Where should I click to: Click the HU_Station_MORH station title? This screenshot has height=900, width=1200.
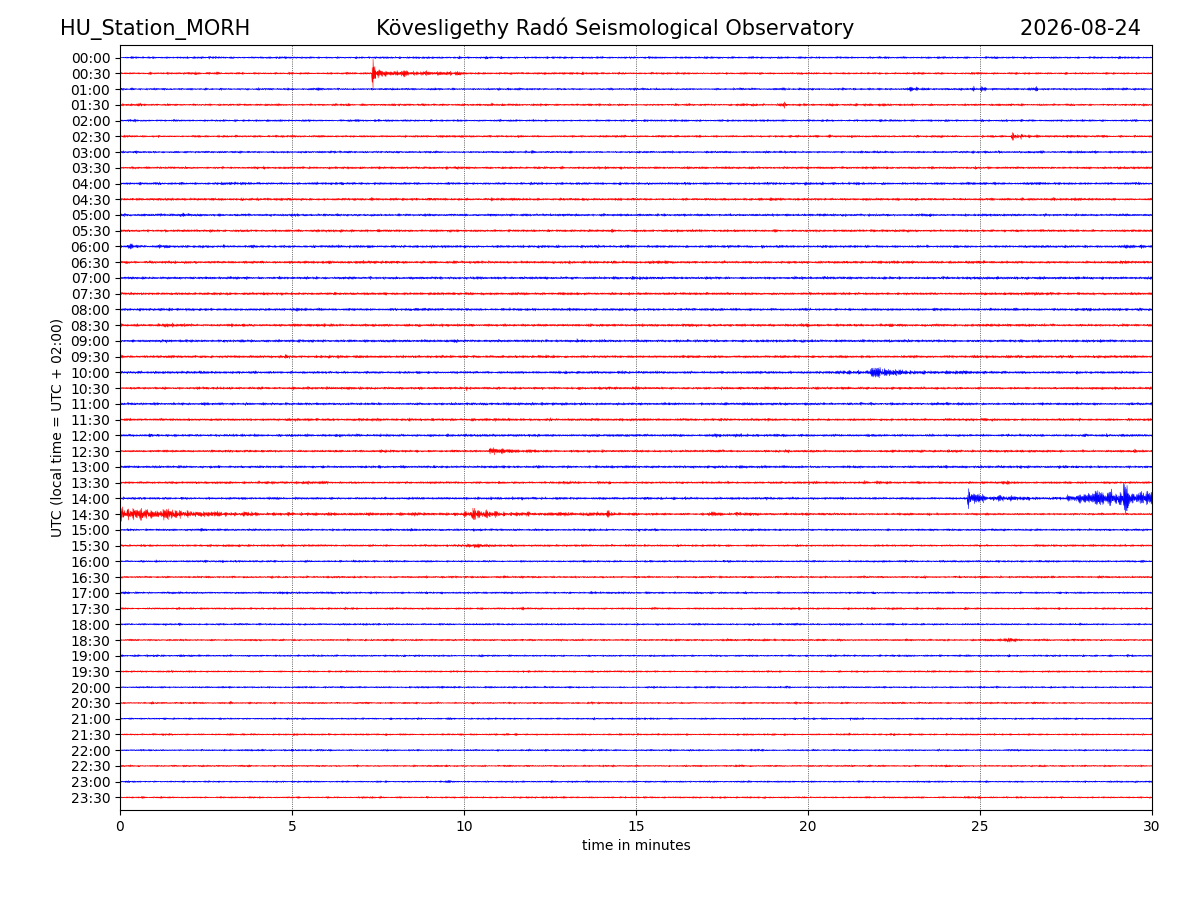155,28
